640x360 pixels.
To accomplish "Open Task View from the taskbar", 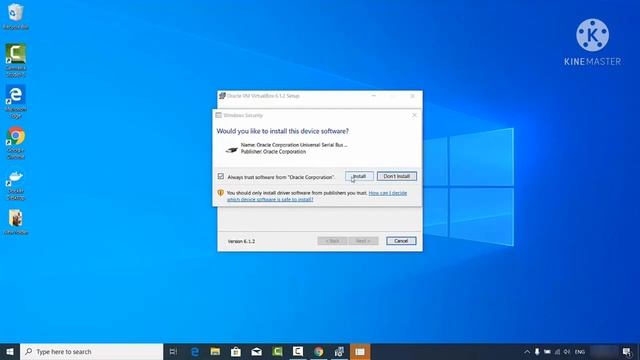I will click(x=173, y=351).
